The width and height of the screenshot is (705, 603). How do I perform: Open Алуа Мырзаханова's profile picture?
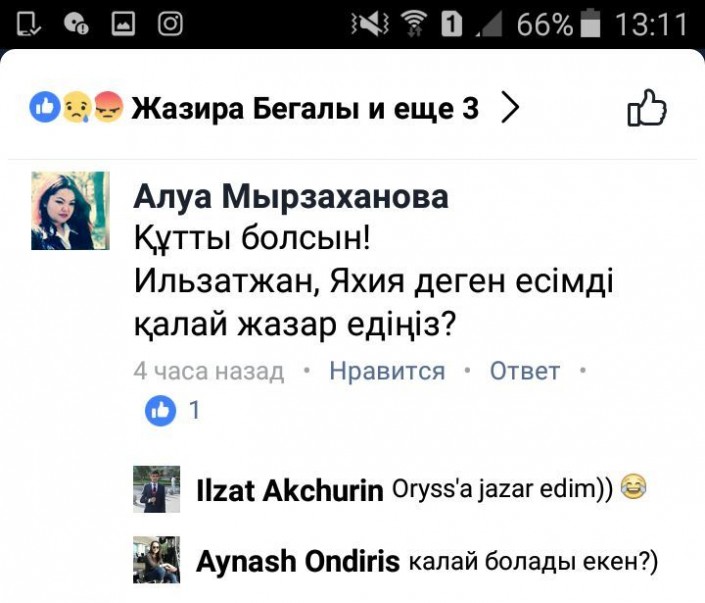(70, 210)
